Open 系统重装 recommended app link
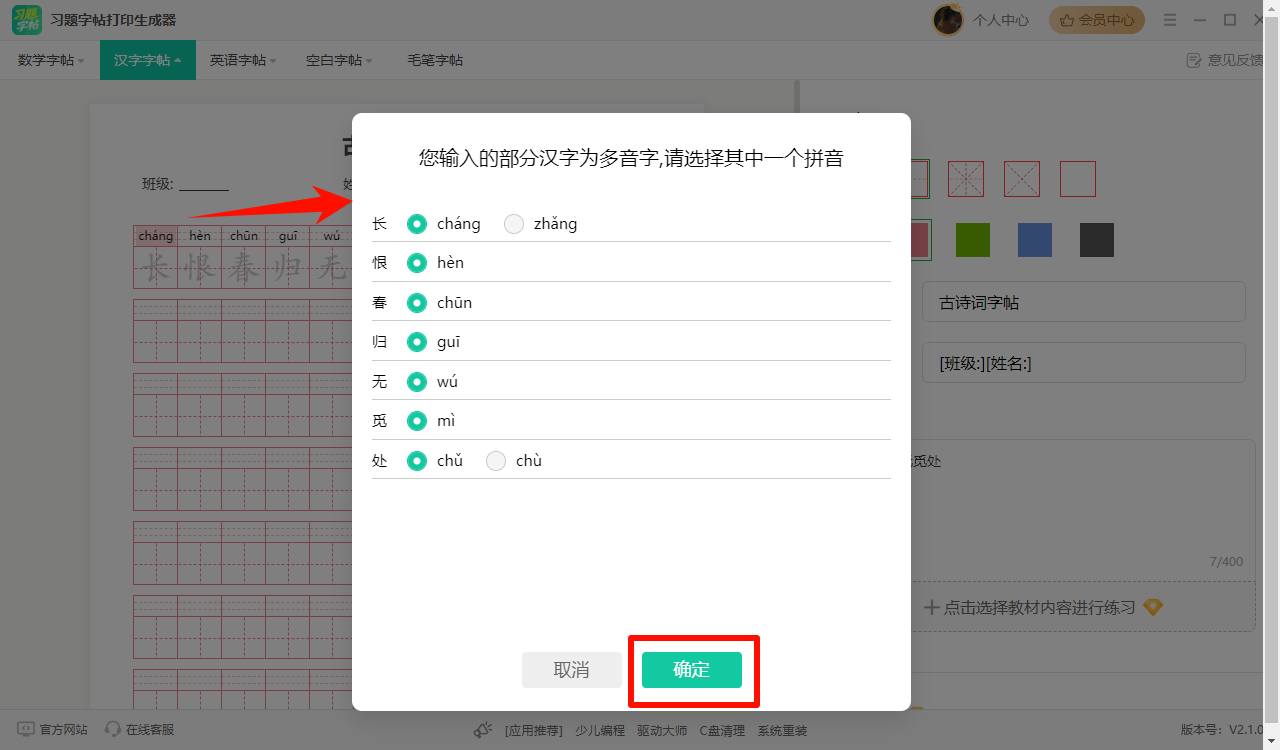 (x=782, y=731)
